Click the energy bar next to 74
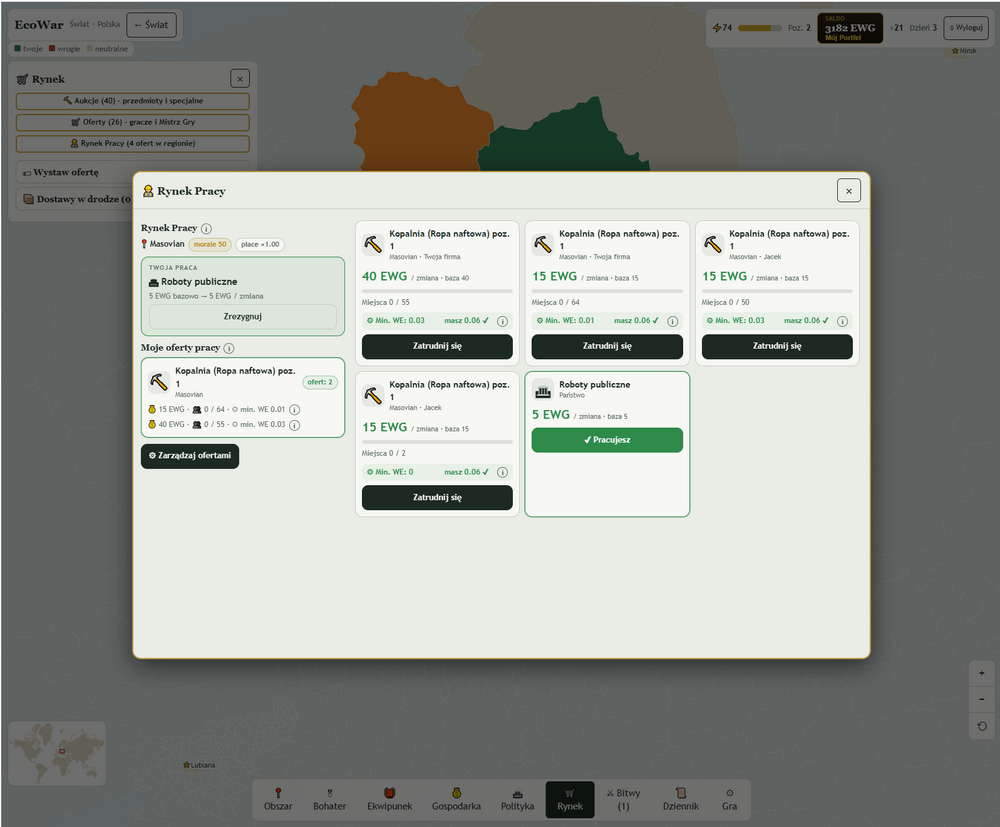1000x827 pixels. point(760,28)
